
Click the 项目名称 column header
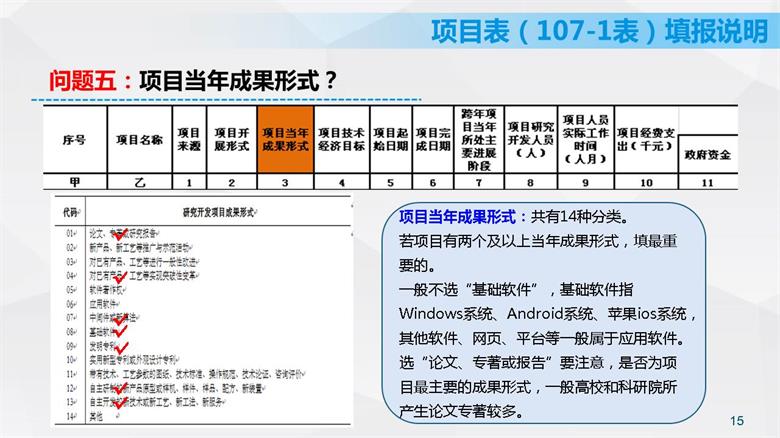coord(139,140)
